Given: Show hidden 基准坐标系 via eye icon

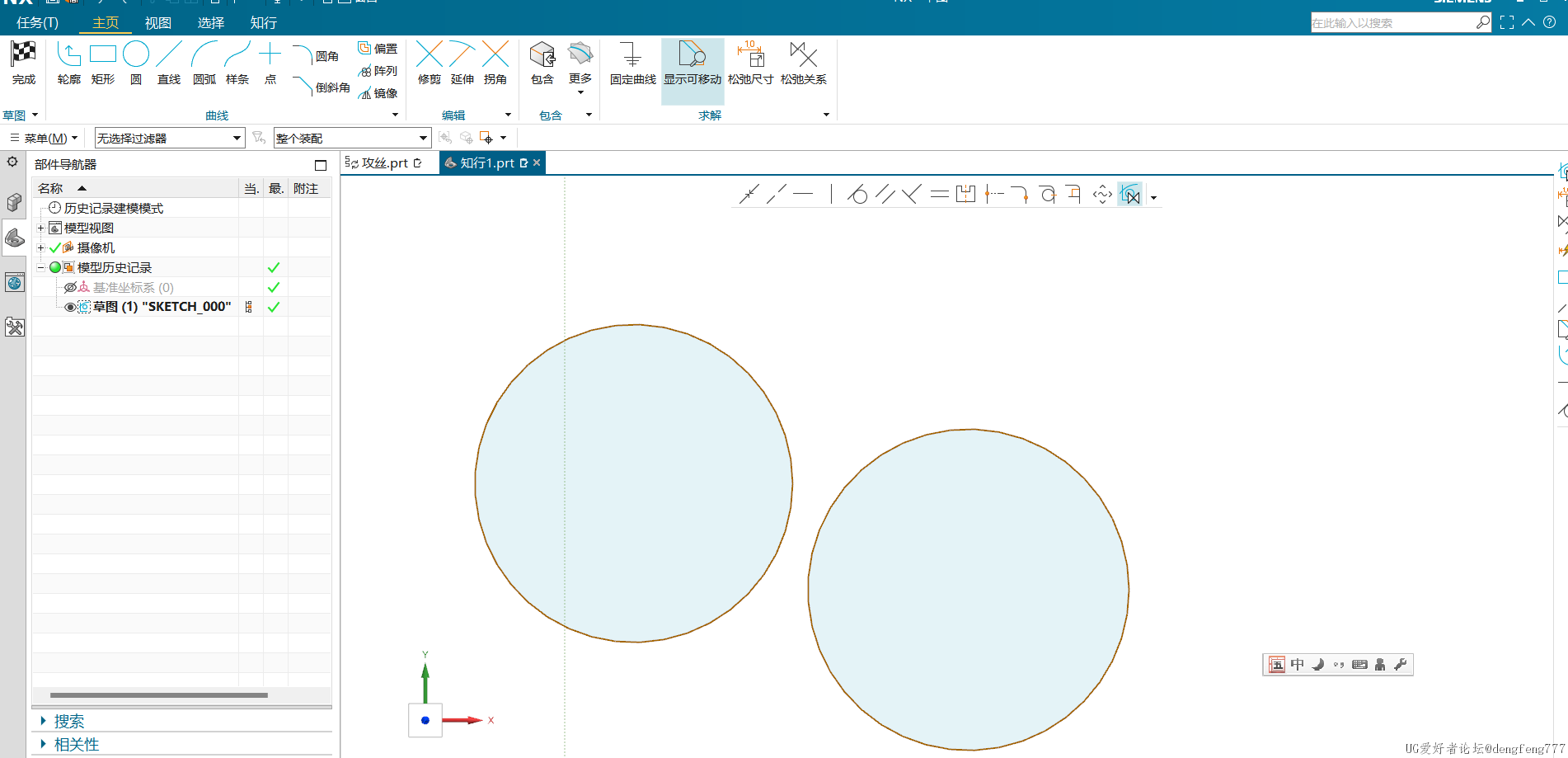Looking at the screenshot, I should [70, 287].
